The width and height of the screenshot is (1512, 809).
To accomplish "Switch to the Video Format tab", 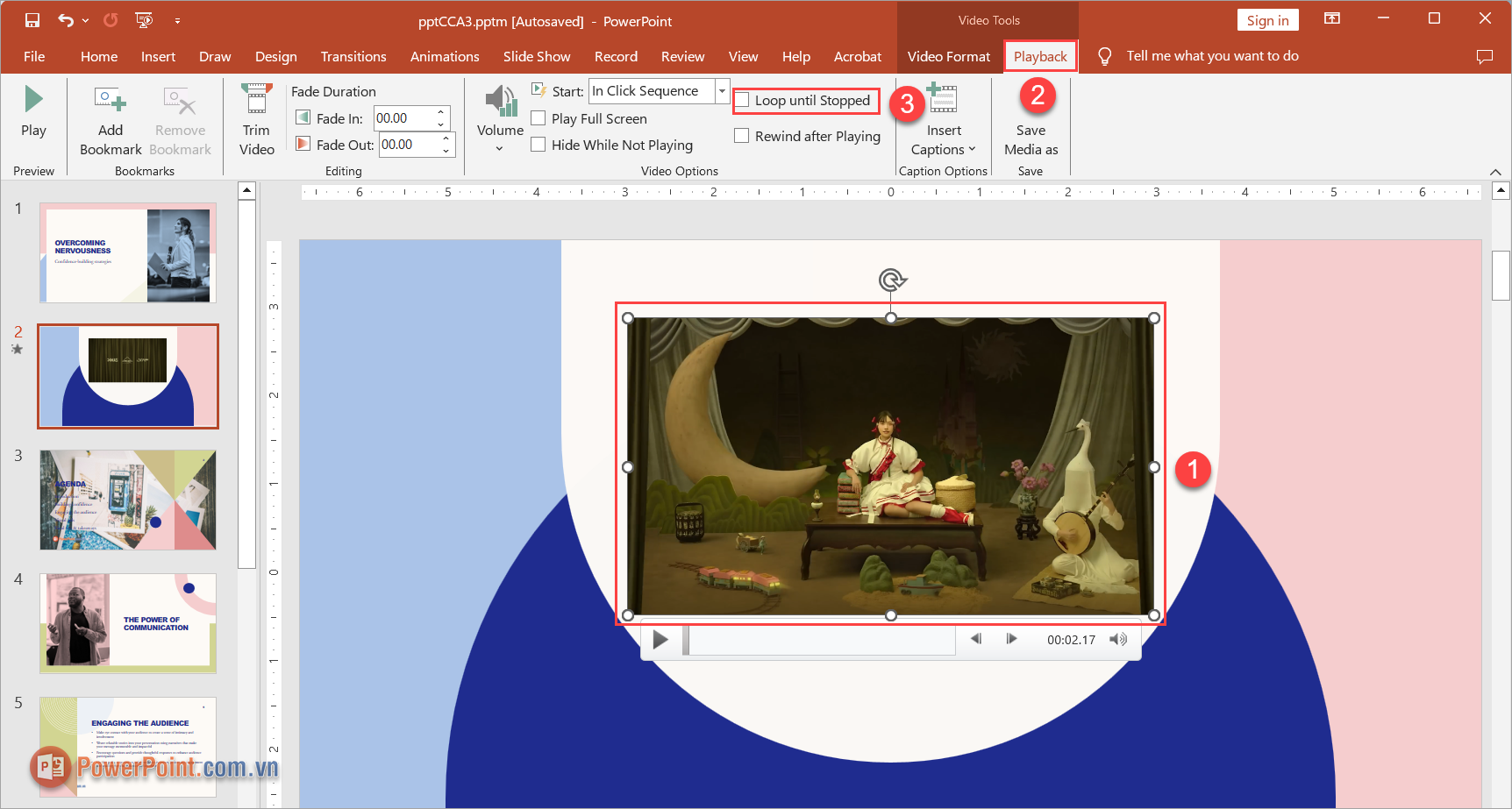I will tap(949, 56).
